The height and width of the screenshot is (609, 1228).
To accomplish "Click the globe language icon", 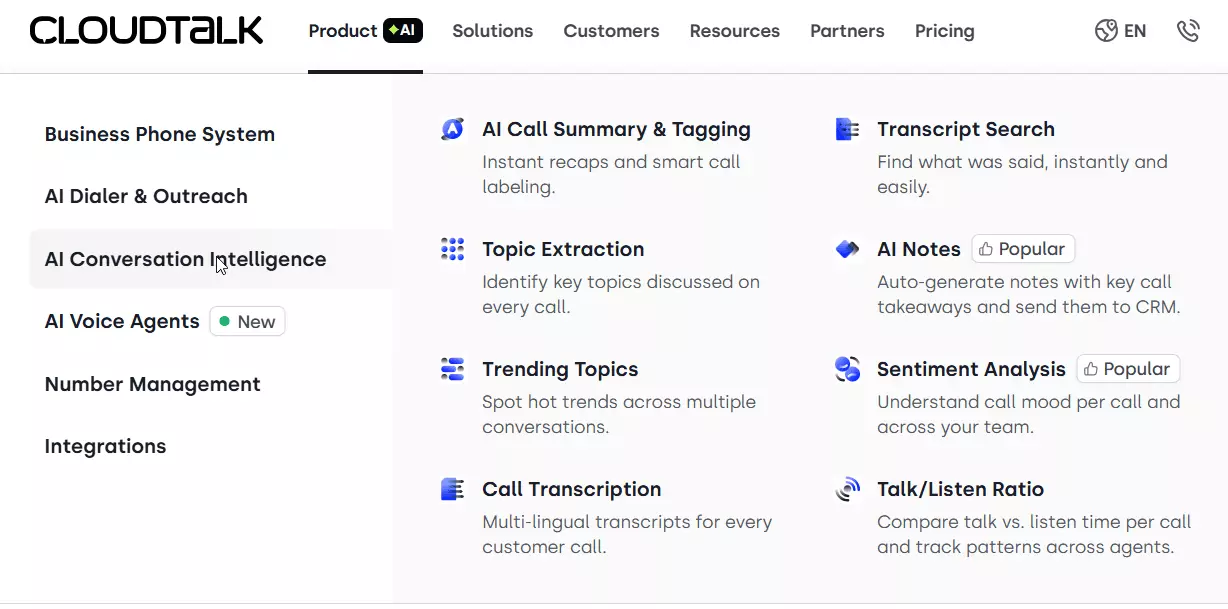I will point(1106,31).
